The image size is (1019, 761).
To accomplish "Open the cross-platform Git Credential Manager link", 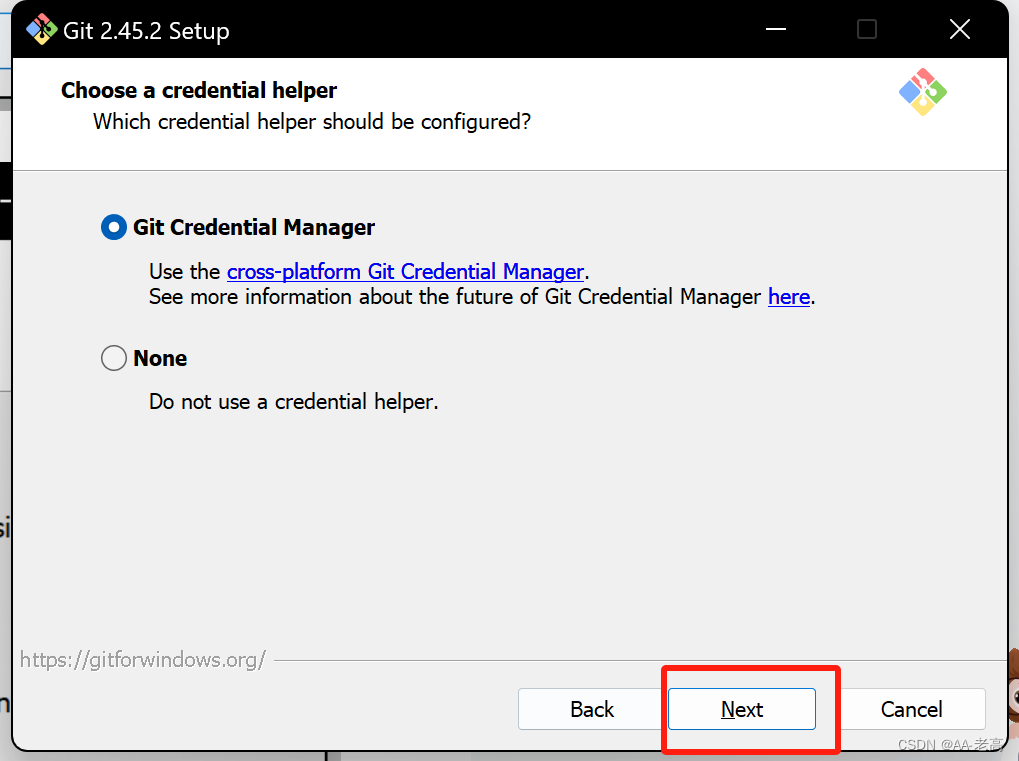I will [x=405, y=272].
